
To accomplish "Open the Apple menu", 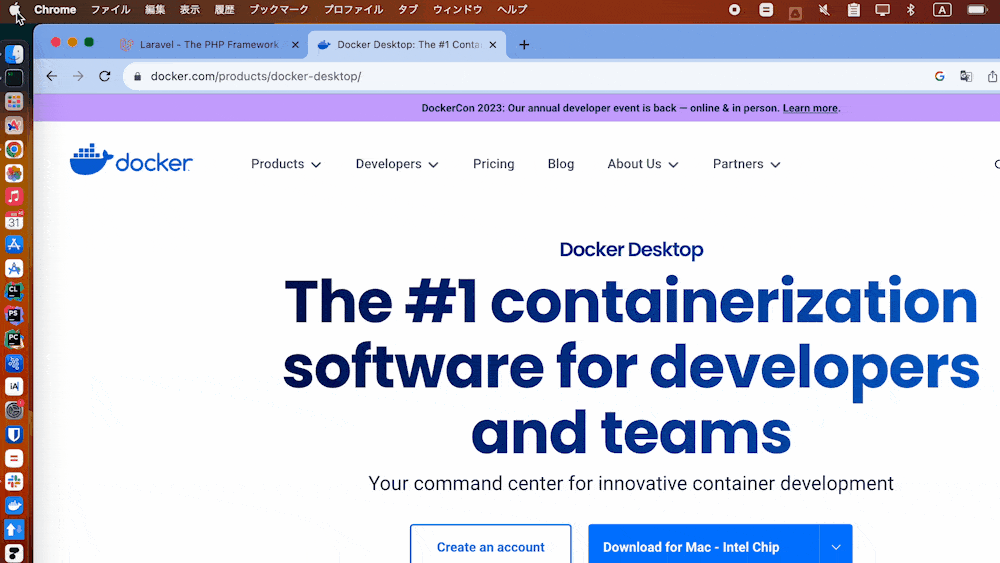I will click(15, 10).
